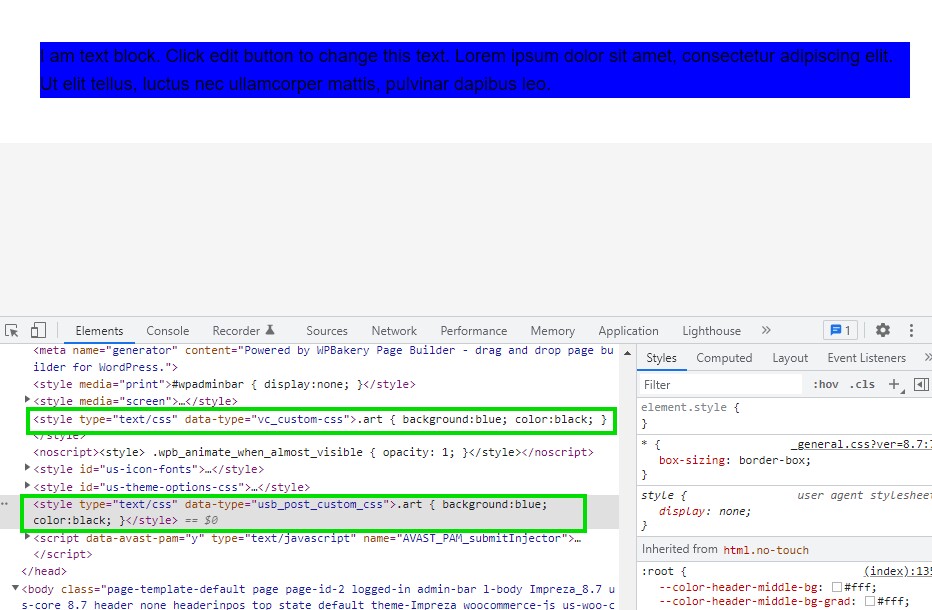Expand the style media screen node
The height and width of the screenshot is (610, 932).
(27, 400)
